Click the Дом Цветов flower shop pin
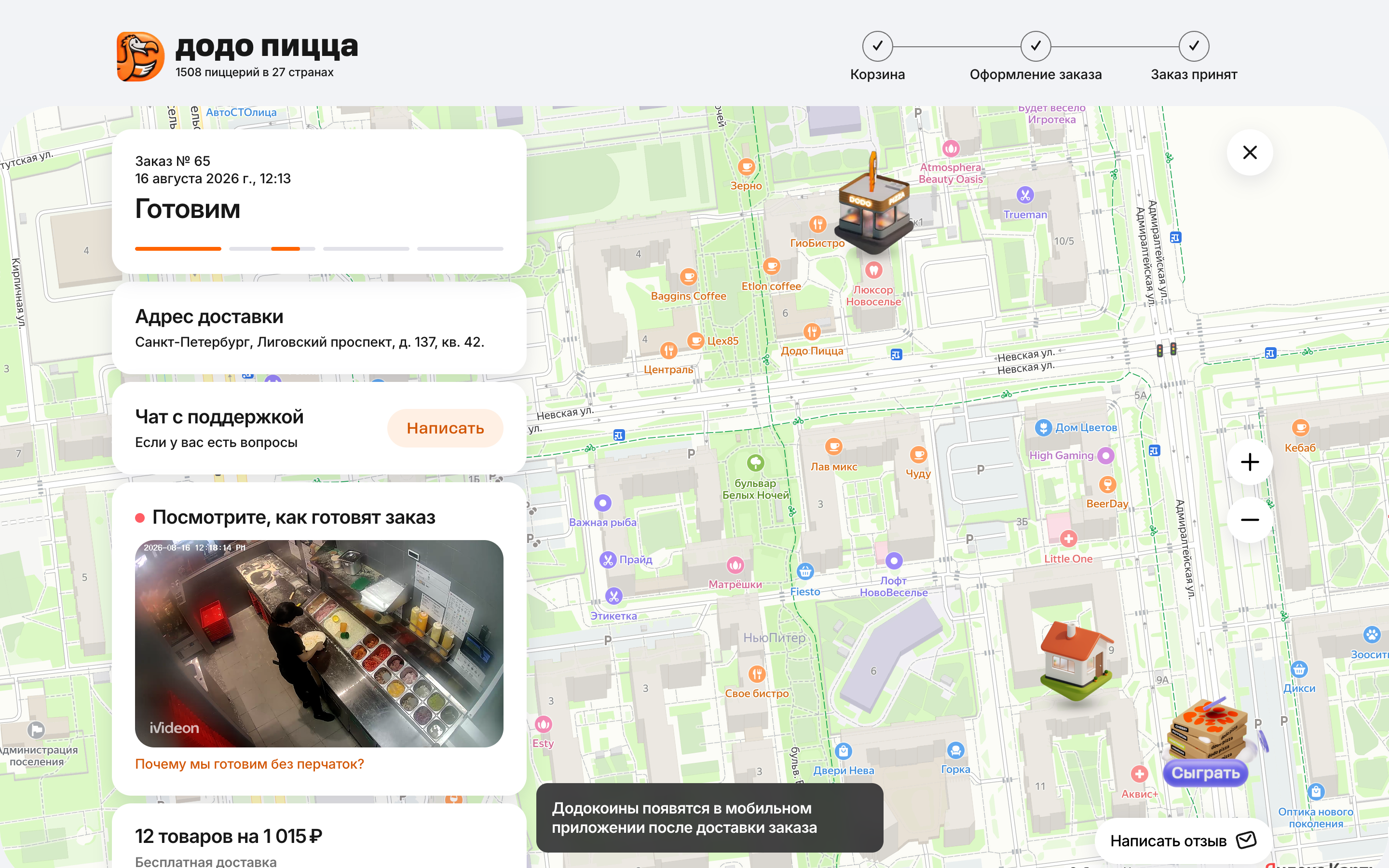 1044,428
